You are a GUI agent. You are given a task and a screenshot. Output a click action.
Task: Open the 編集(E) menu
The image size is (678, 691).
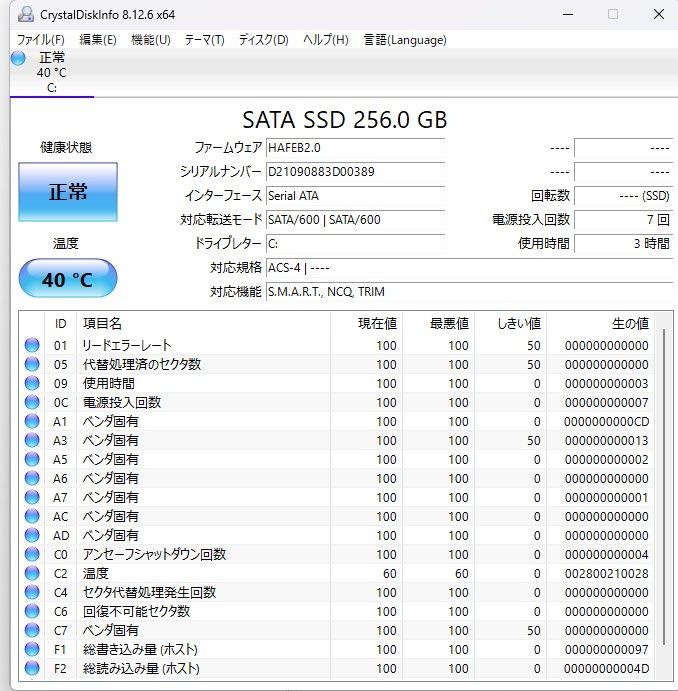click(98, 40)
